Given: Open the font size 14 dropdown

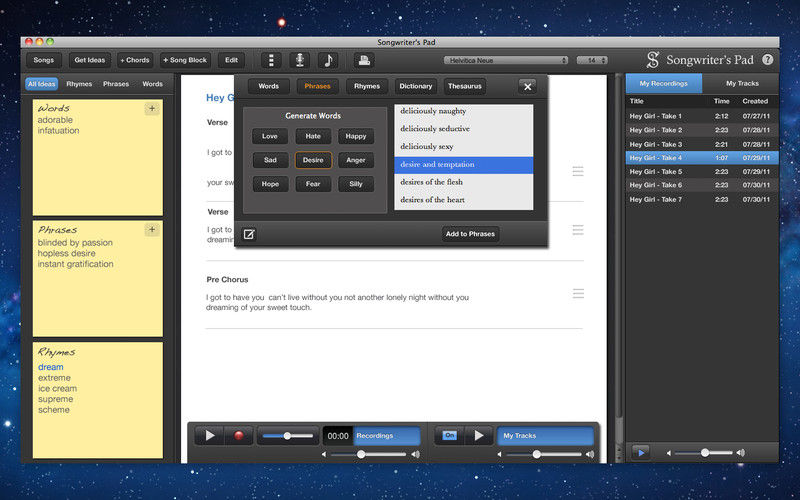Looking at the screenshot, I should click(x=592, y=60).
